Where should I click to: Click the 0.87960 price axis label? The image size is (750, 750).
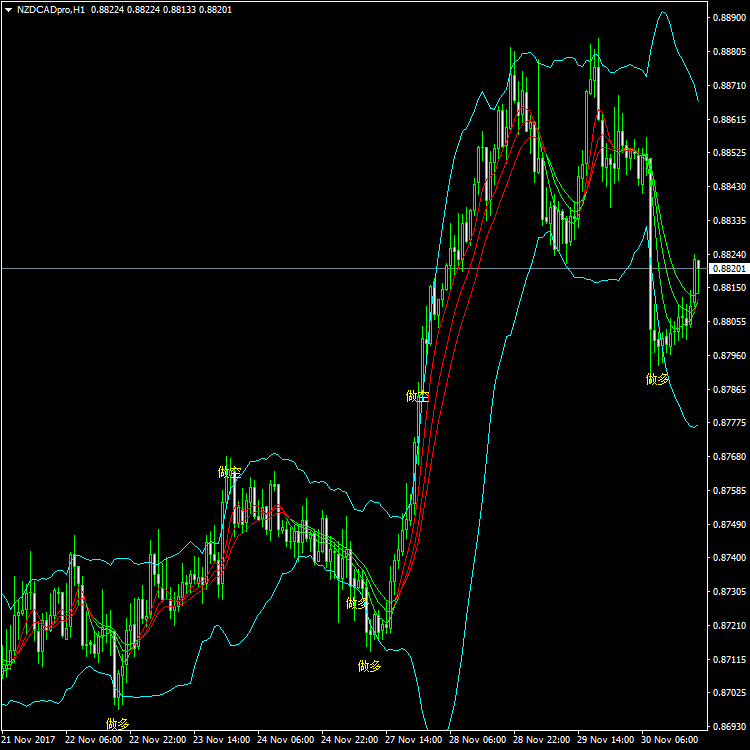click(x=729, y=355)
